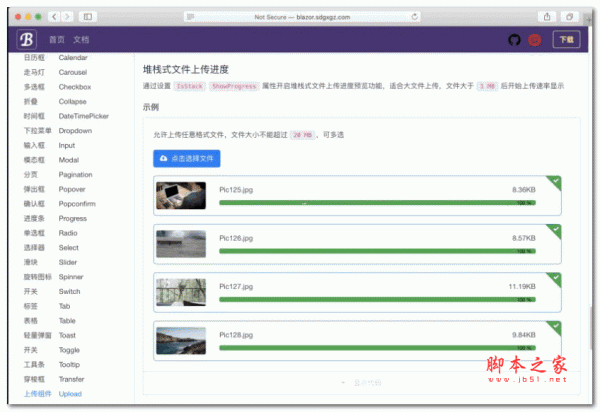Open the Spinner sidebar entry
The image size is (600, 412).
(71, 277)
